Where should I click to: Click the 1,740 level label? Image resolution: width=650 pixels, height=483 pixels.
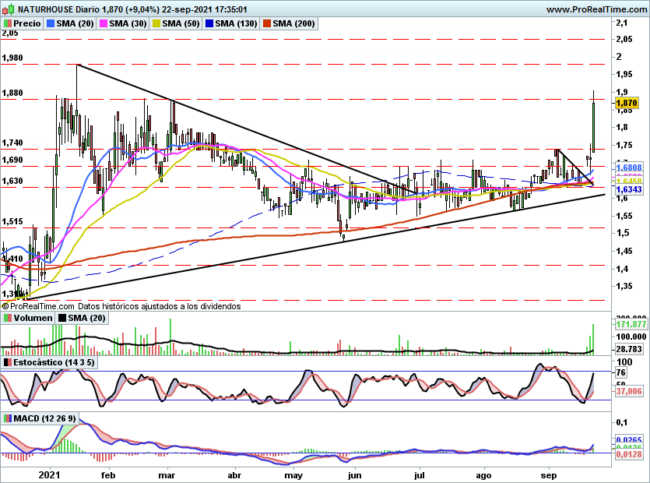(12, 143)
